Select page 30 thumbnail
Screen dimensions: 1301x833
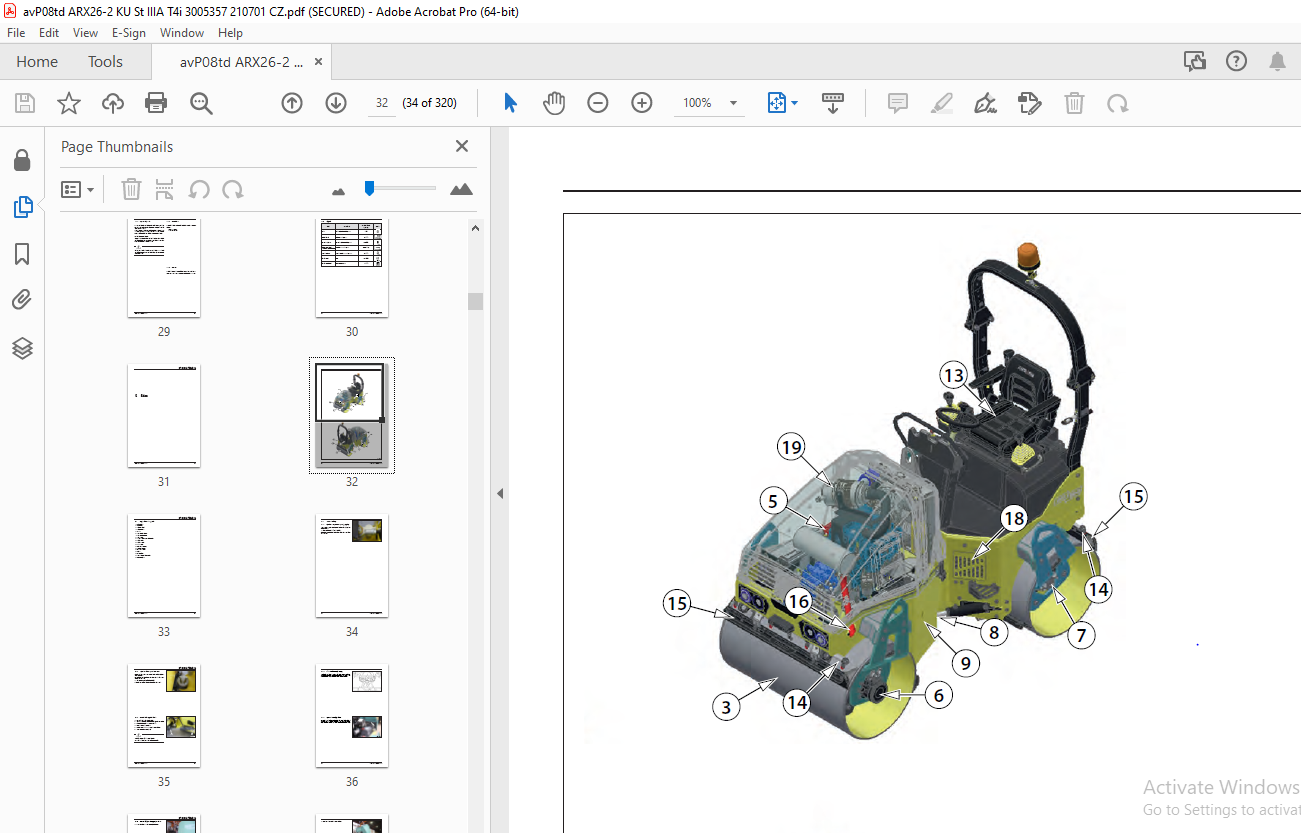coord(352,268)
